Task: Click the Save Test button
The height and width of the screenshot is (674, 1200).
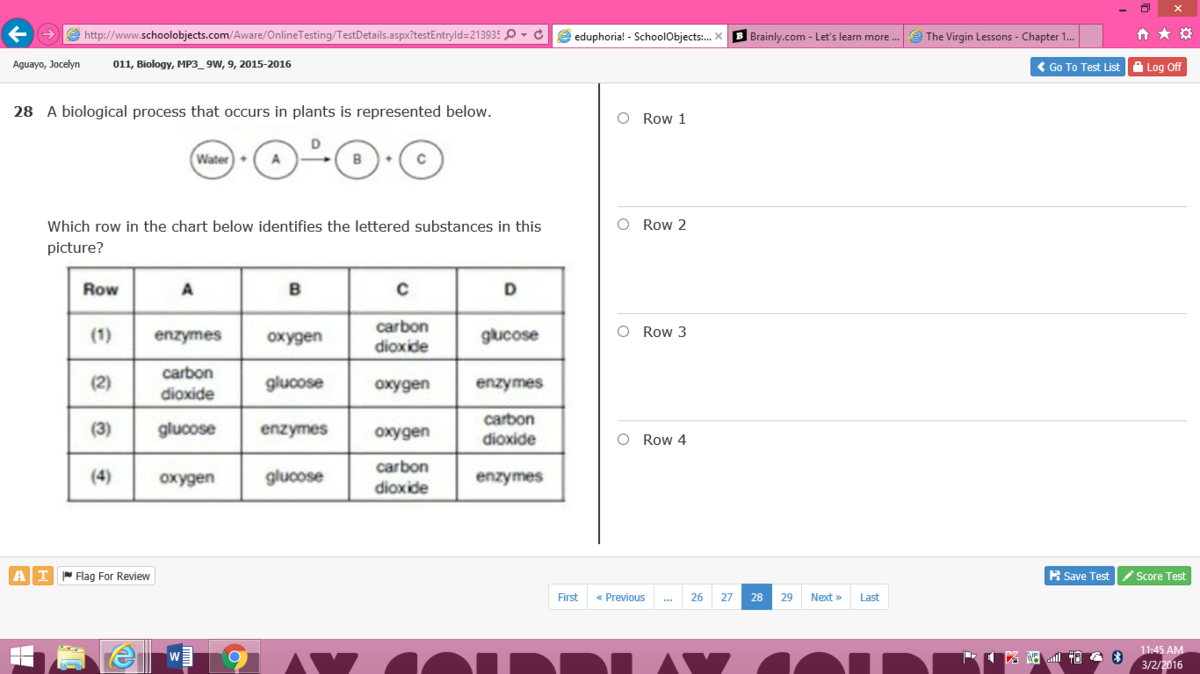Action: [1079, 576]
